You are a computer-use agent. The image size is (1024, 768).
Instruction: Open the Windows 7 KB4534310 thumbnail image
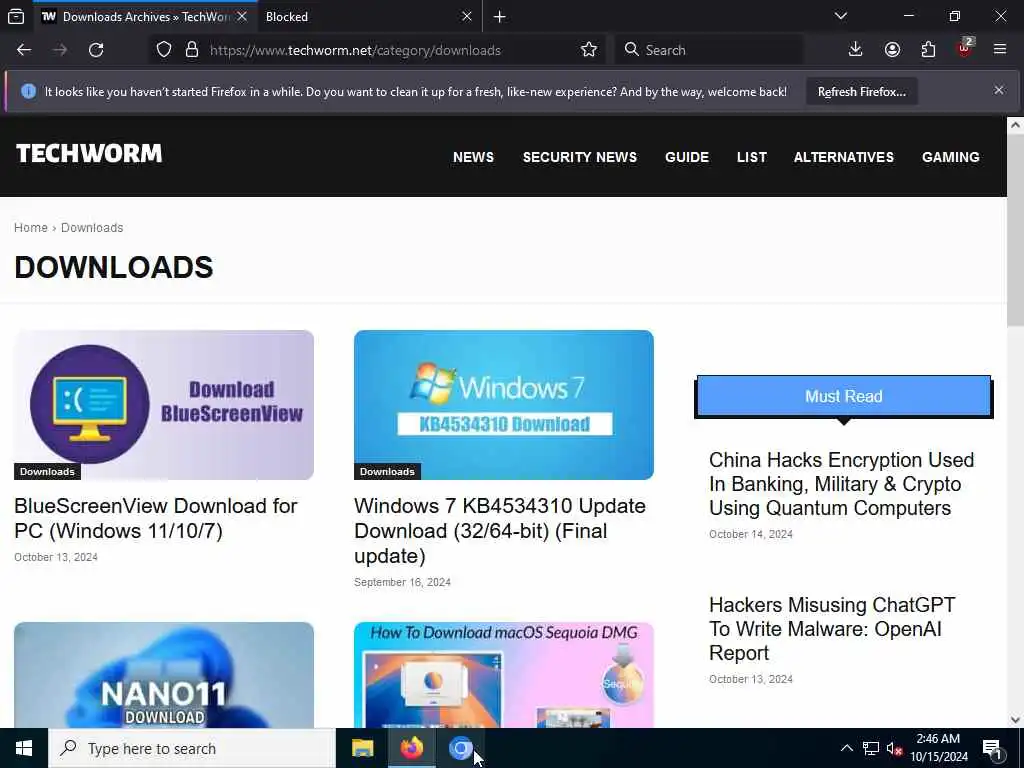pyautogui.click(x=504, y=405)
